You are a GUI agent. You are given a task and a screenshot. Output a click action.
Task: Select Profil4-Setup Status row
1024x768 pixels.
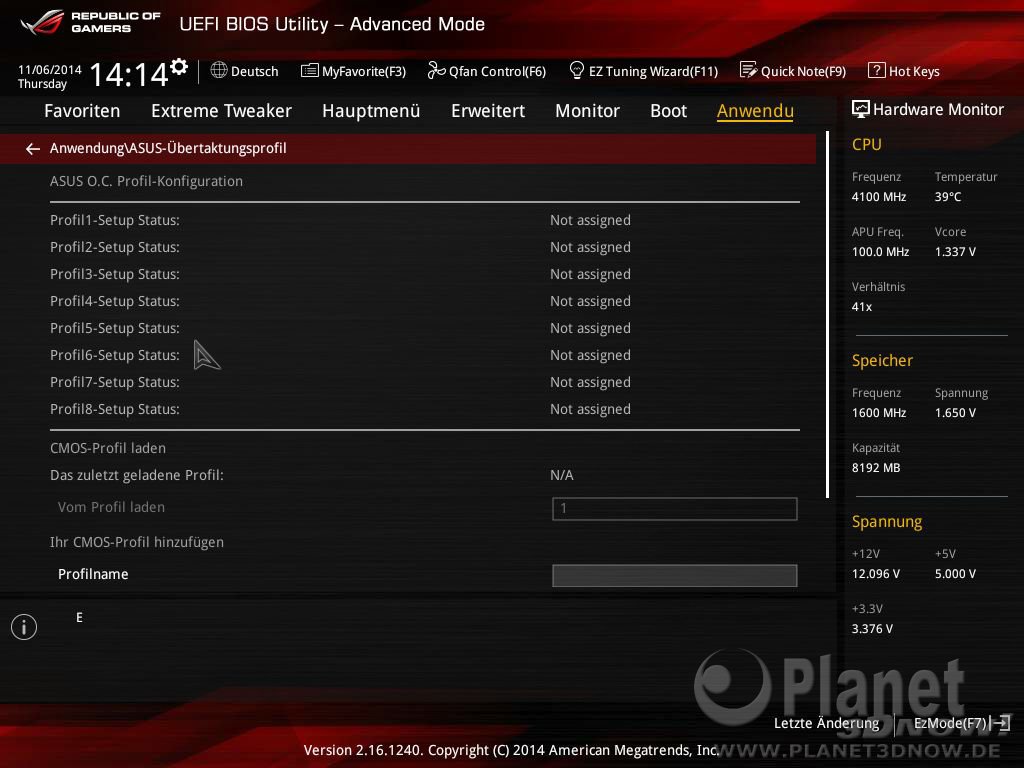[424, 301]
